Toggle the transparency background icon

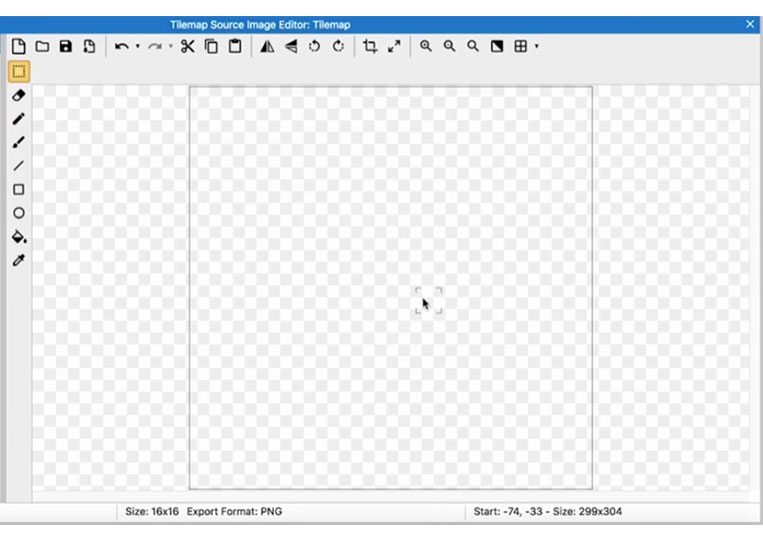coord(497,46)
